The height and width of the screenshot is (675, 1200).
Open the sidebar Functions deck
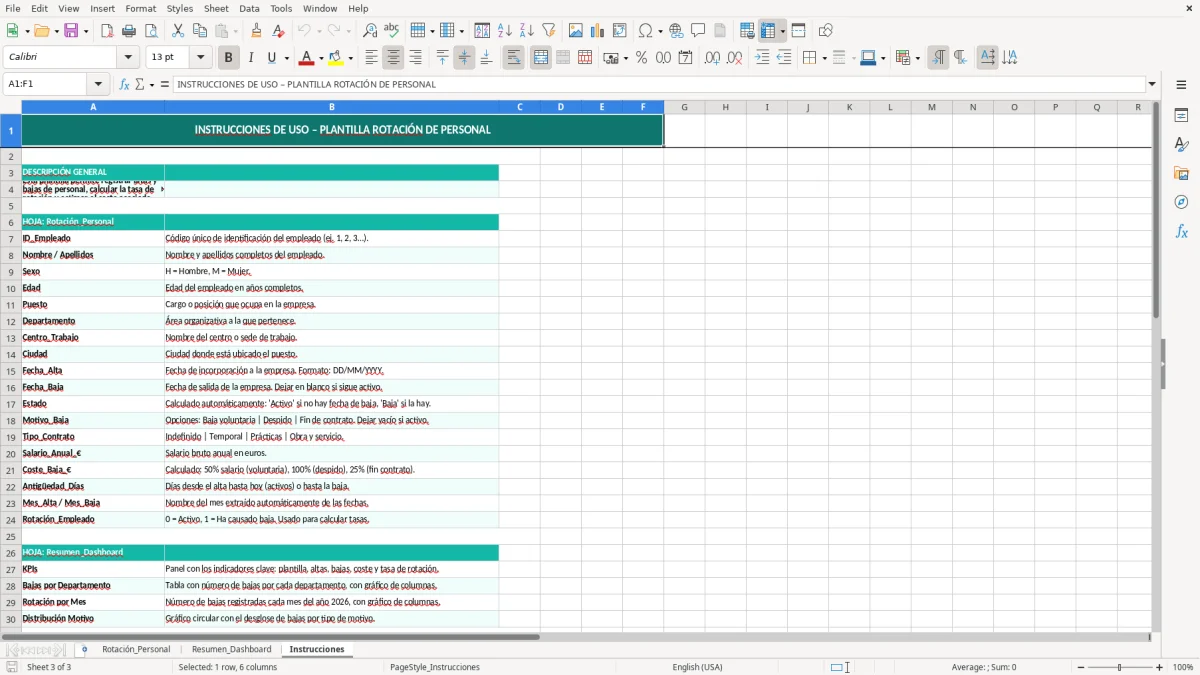(1181, 232)
